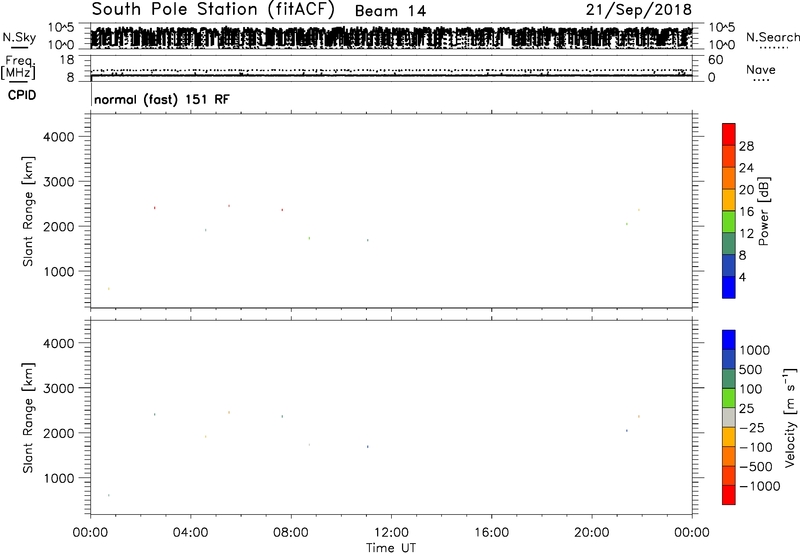The height and width of the screenshot is (554, 800).
Task: Click the "Beam 14" label
Action: (390, 11)
